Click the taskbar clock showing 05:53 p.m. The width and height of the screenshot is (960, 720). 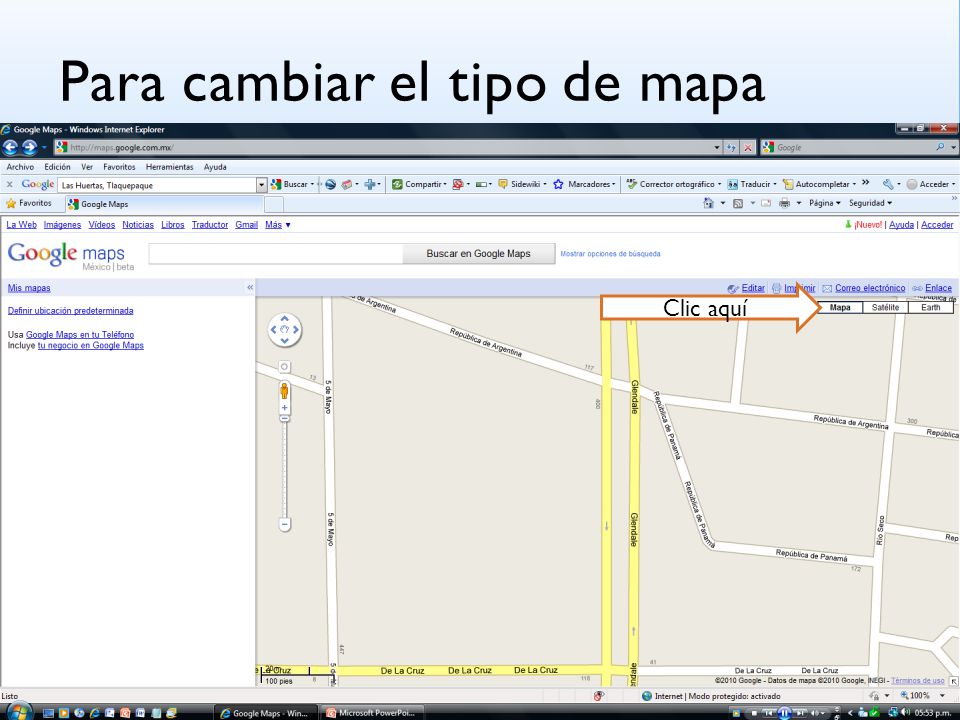tap(933, 713)
